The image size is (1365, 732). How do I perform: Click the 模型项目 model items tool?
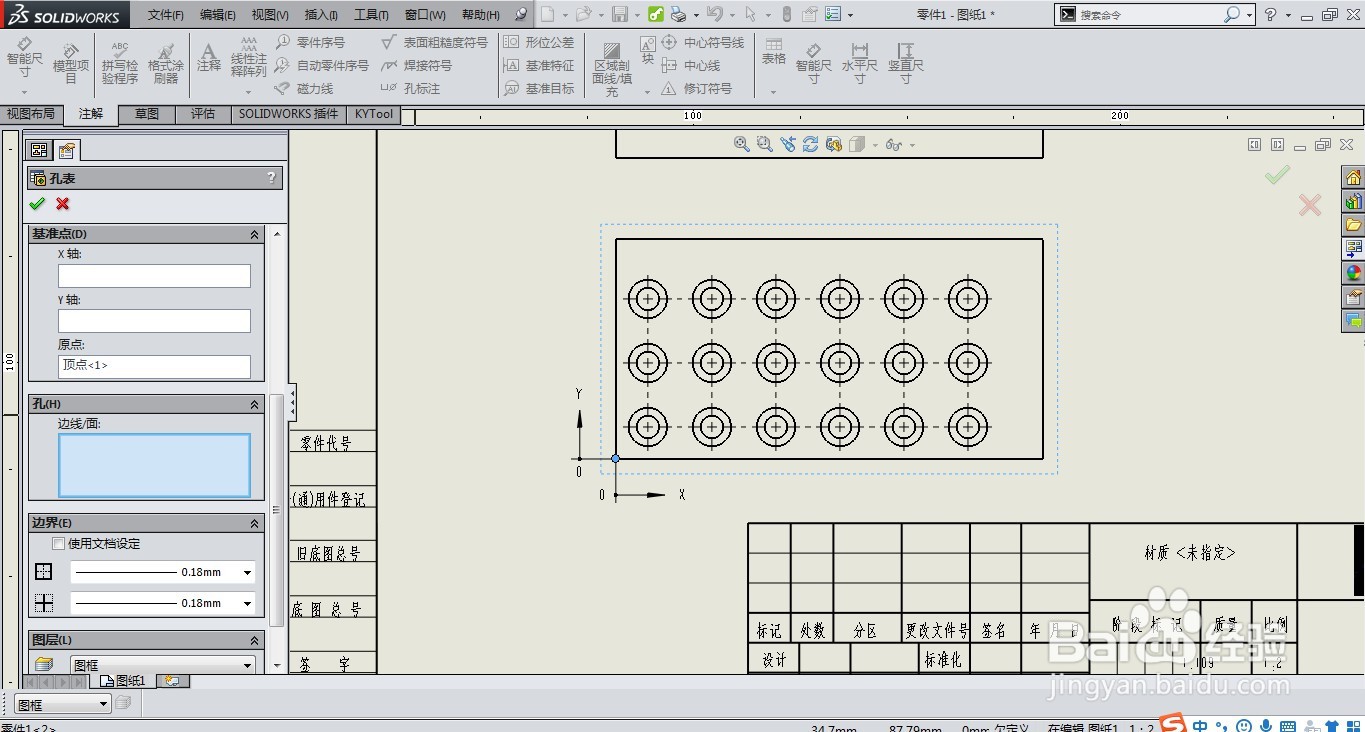tap(71, 63)
